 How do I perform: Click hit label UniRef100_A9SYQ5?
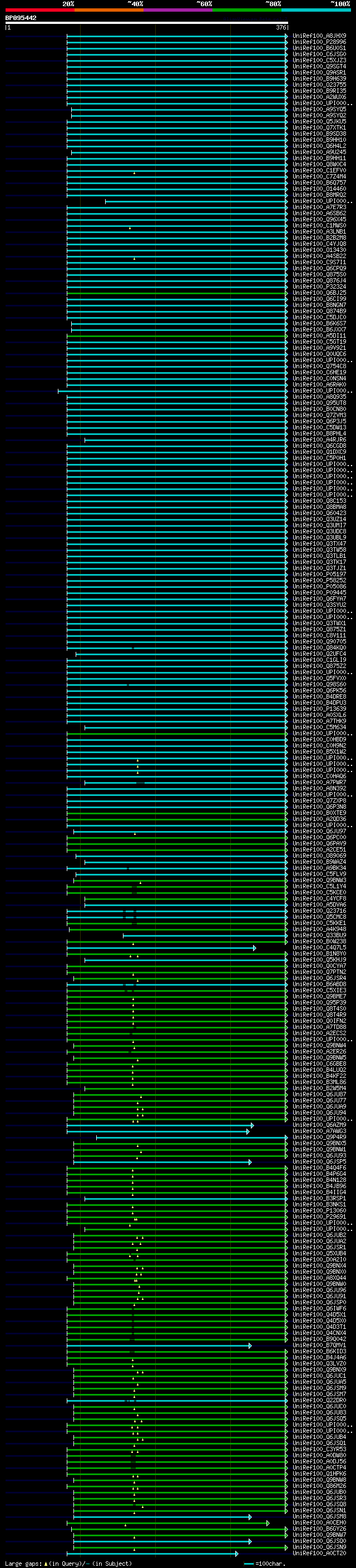pos(319,110)
